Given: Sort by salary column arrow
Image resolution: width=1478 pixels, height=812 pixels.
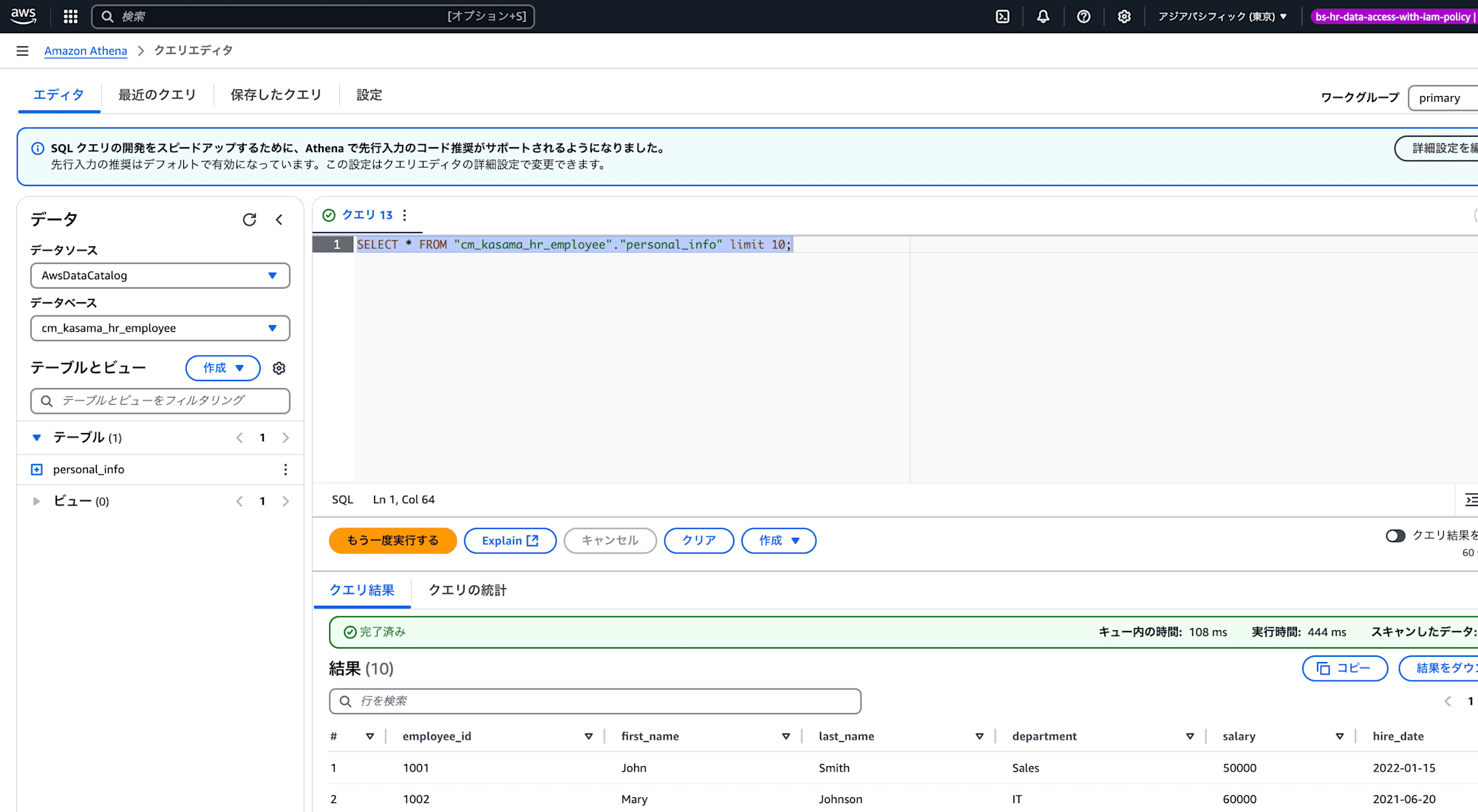Looking at the screenshot, I should 1339,737.
